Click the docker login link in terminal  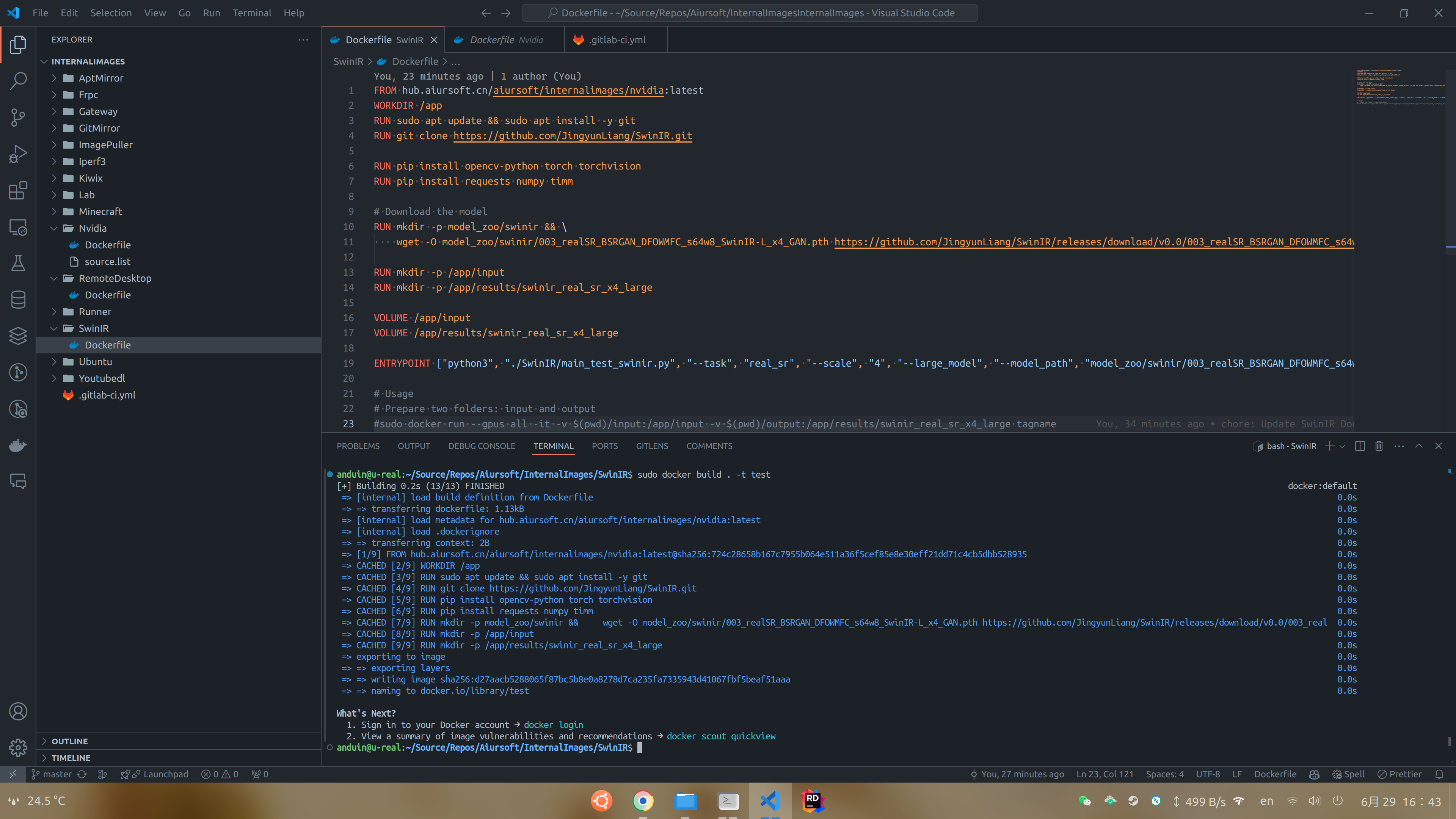553,725
